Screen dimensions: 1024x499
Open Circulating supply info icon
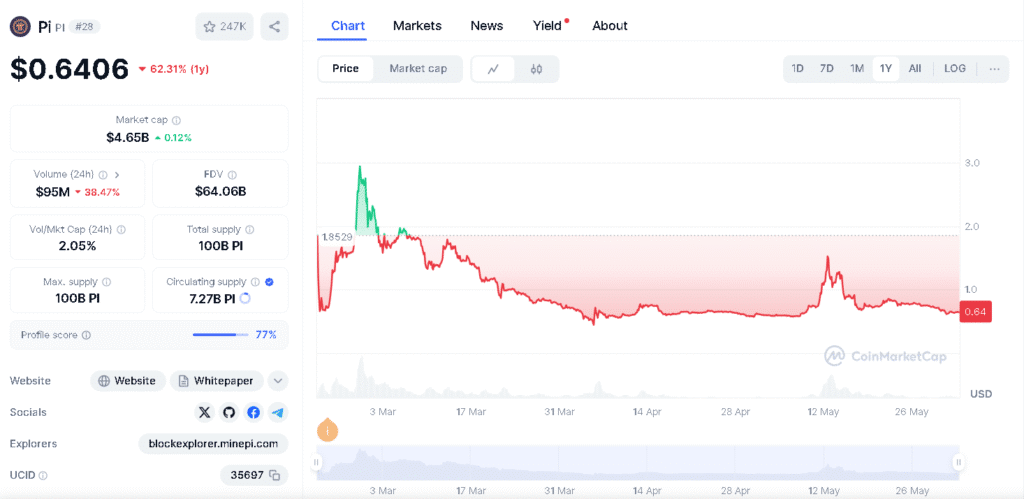pos(255,282)
